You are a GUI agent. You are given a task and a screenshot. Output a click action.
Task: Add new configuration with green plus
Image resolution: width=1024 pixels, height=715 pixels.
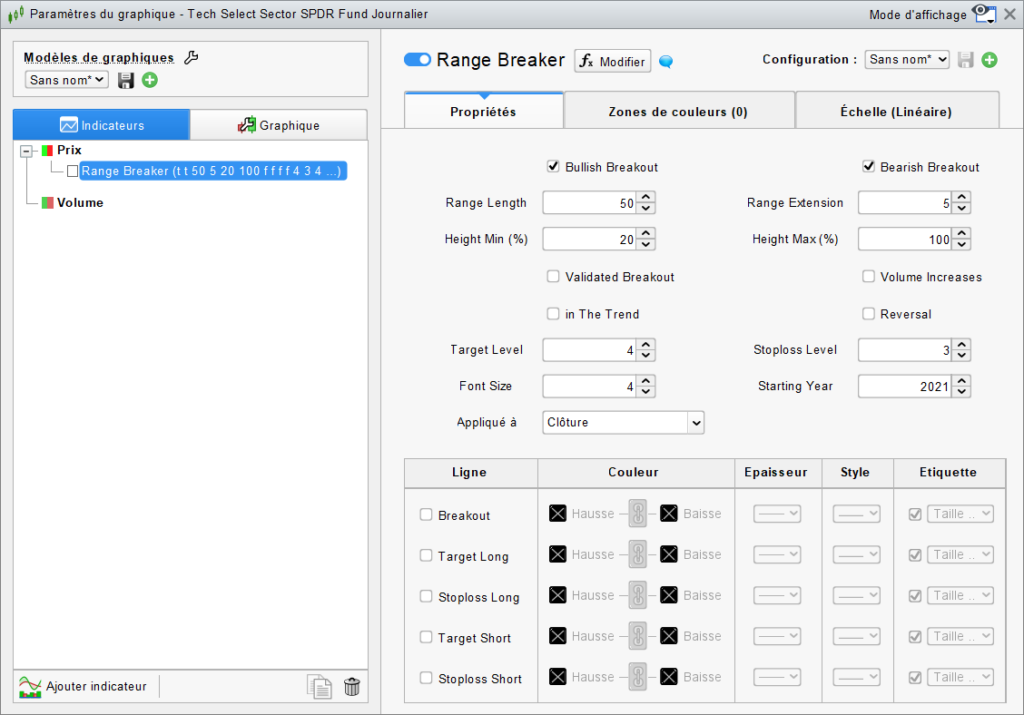click(989, 60)
